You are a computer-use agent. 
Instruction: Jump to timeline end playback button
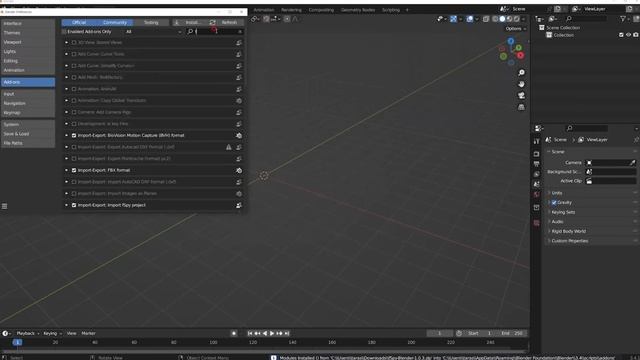point(287,333)
